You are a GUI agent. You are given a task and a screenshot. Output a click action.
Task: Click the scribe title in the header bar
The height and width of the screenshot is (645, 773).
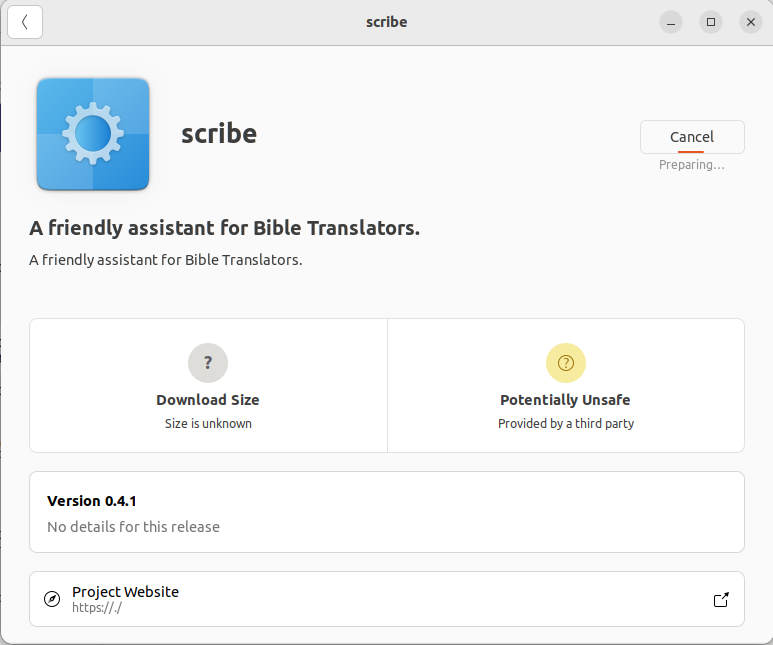point(386,22)
